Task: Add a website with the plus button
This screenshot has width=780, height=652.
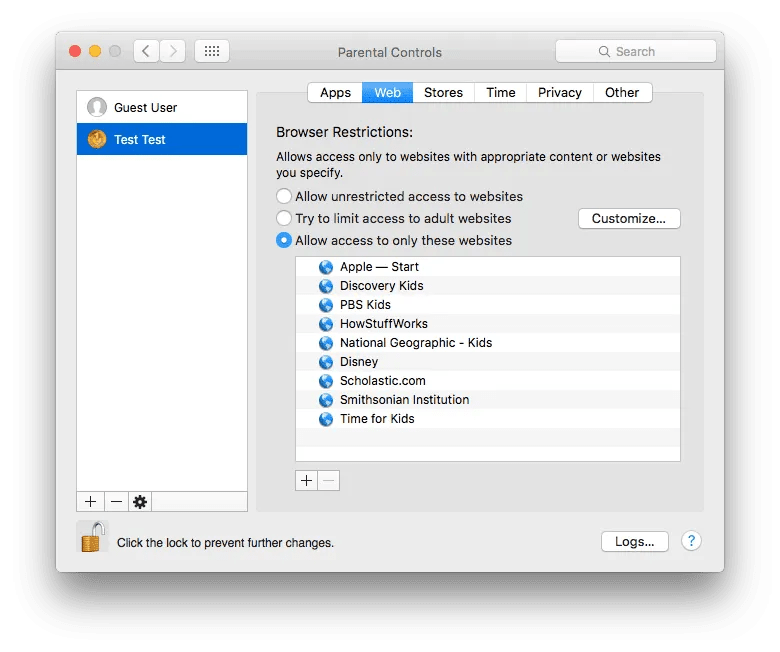Action: click(306, 480)
